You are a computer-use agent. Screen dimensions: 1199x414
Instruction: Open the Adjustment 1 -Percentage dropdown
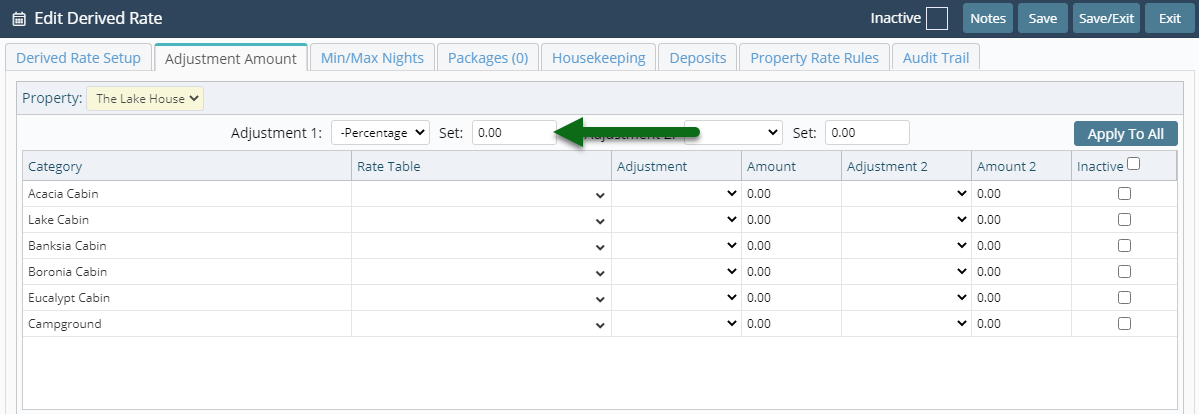click(x=381, y=132)
